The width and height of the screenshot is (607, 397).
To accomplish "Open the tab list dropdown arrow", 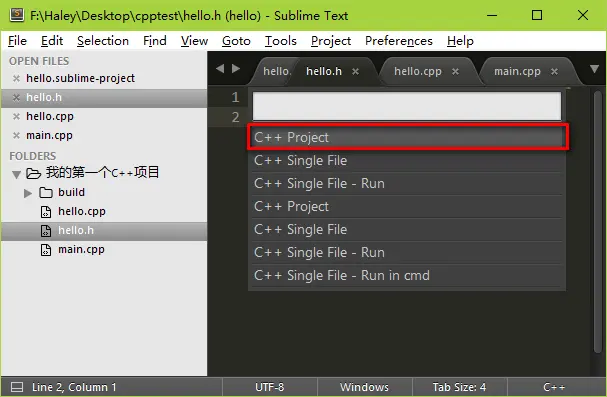I will click(594, 69).
